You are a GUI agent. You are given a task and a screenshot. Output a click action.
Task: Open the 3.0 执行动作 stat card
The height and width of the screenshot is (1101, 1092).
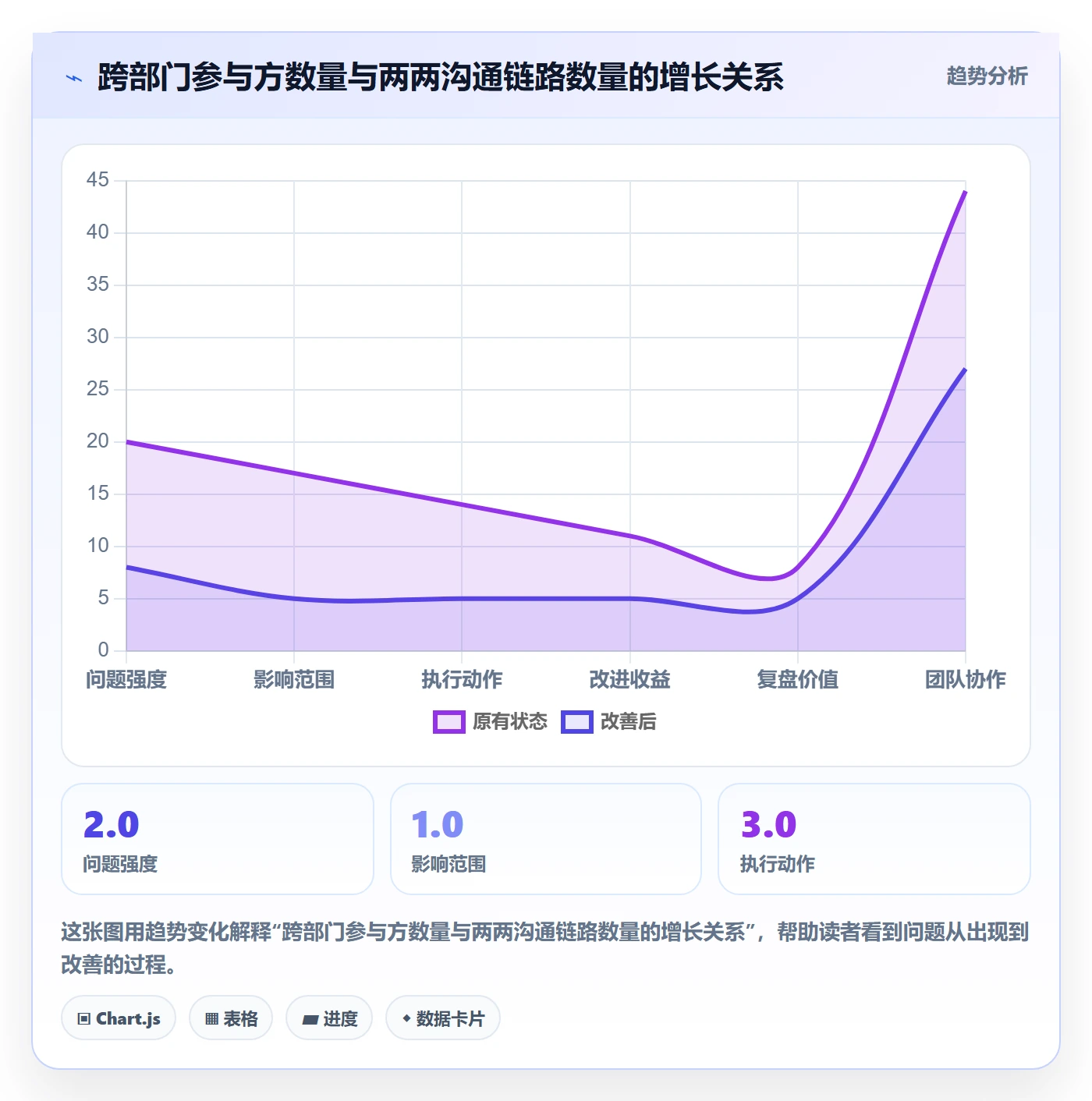click(874, 839)
